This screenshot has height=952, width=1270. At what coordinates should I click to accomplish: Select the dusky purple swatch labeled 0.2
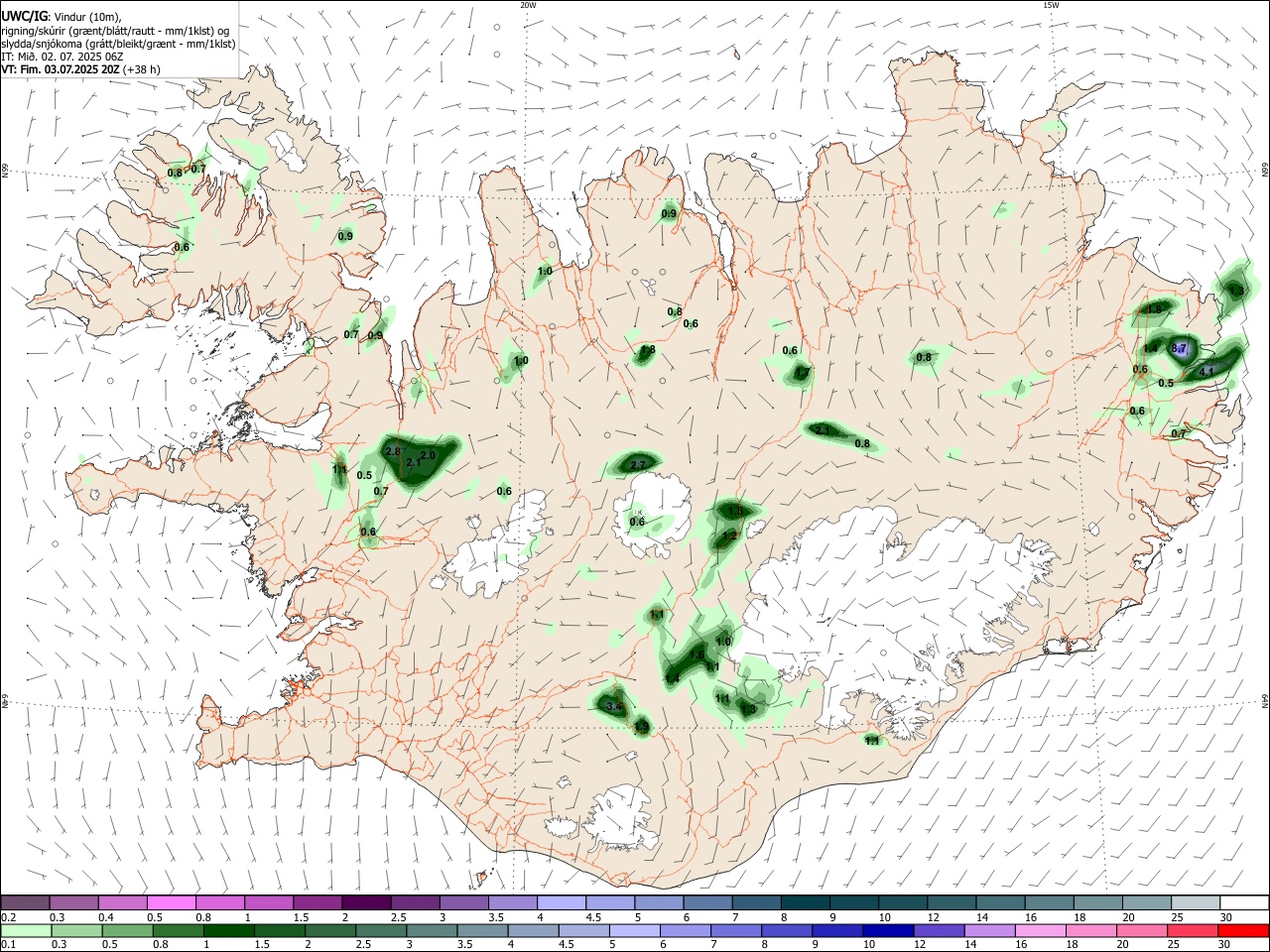tap(25, 902)
